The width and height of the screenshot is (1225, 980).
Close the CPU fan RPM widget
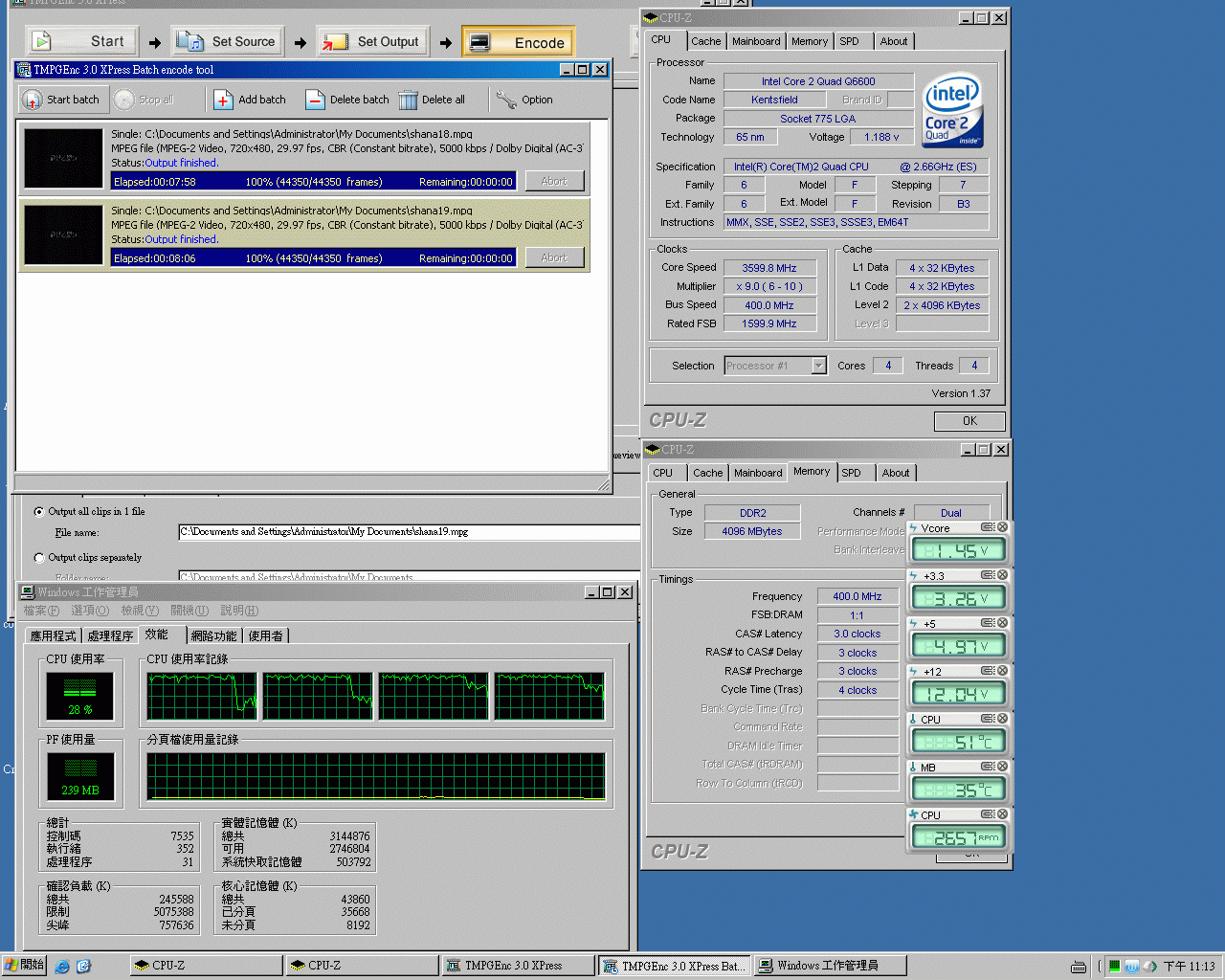[1002, 814]
